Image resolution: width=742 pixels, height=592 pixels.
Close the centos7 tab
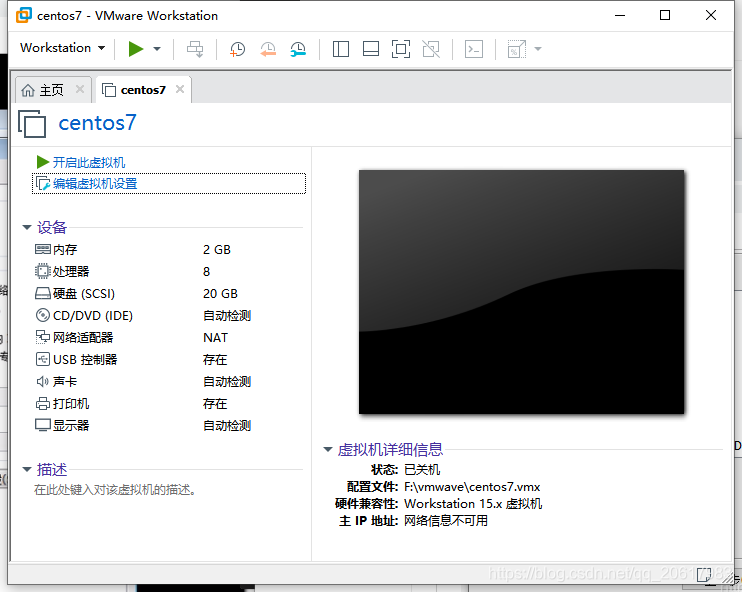pos(180,89)
